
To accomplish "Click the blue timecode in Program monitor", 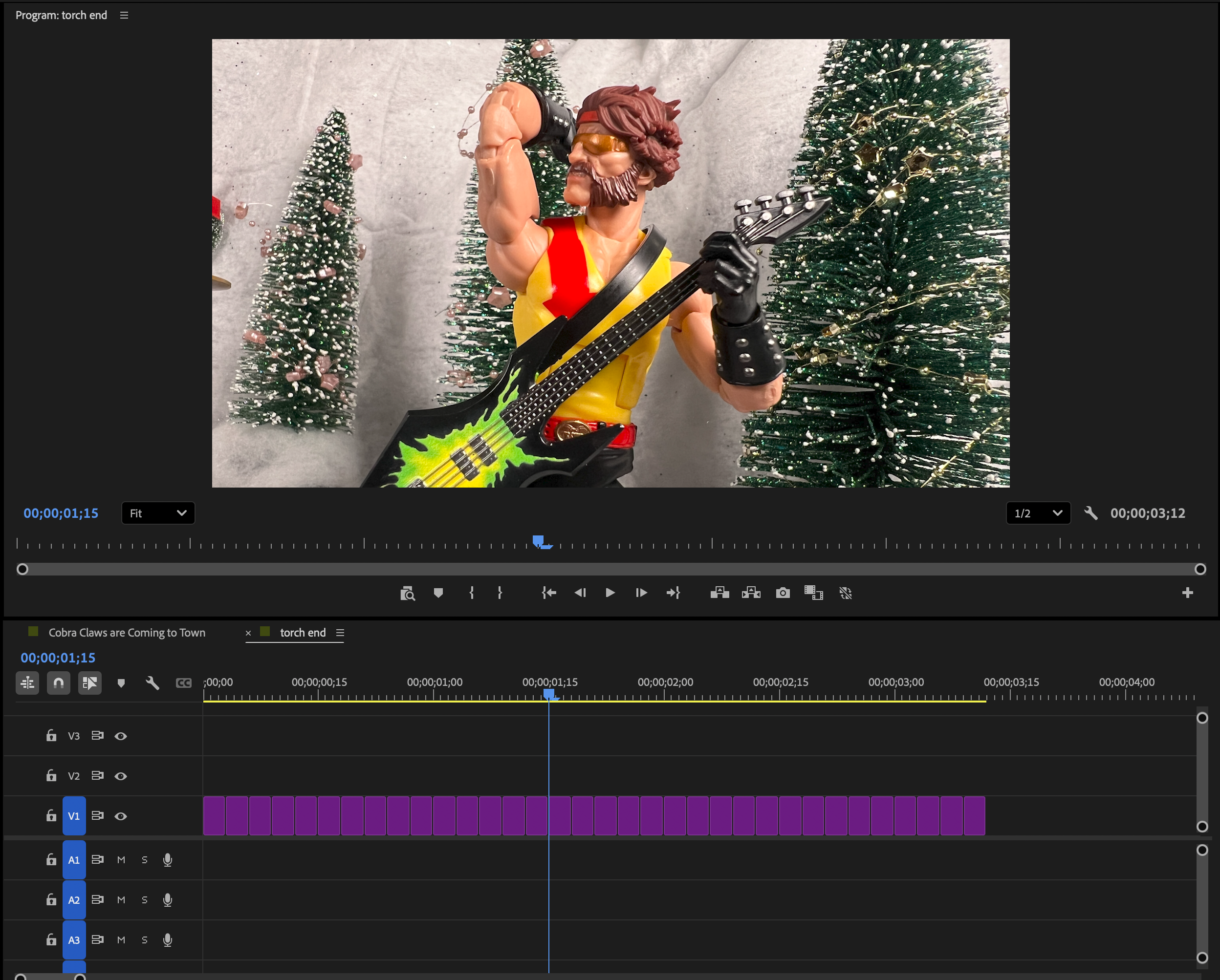I will (61, 513).
